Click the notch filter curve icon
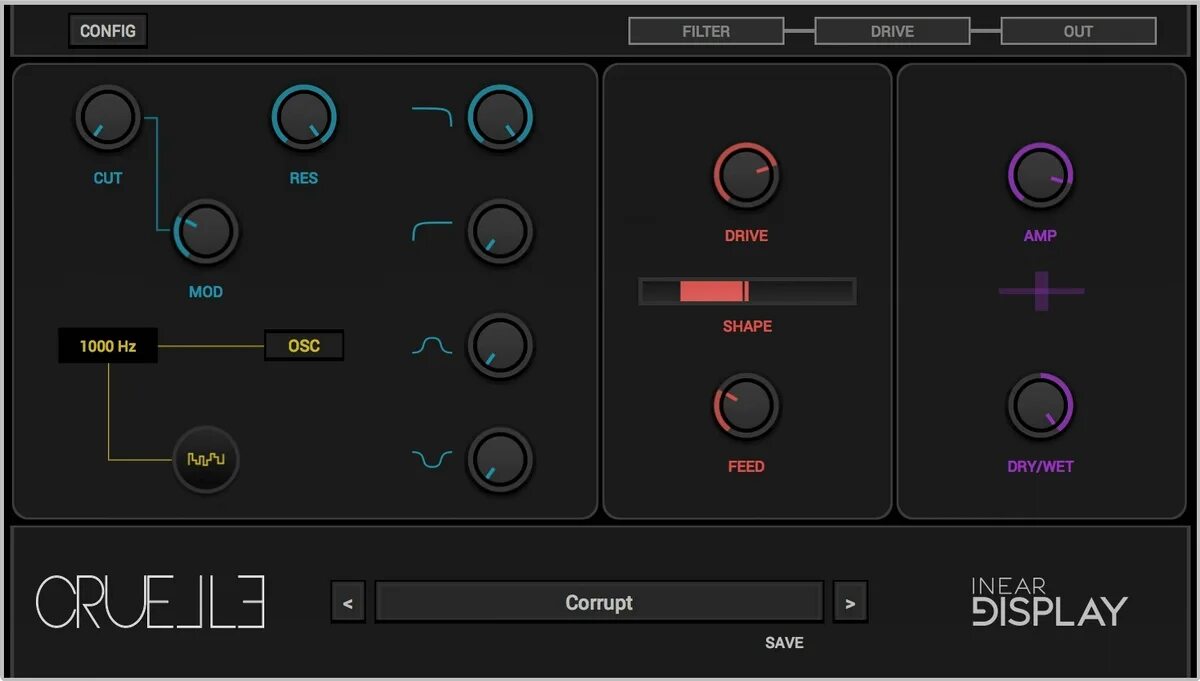 pos(432,460)
